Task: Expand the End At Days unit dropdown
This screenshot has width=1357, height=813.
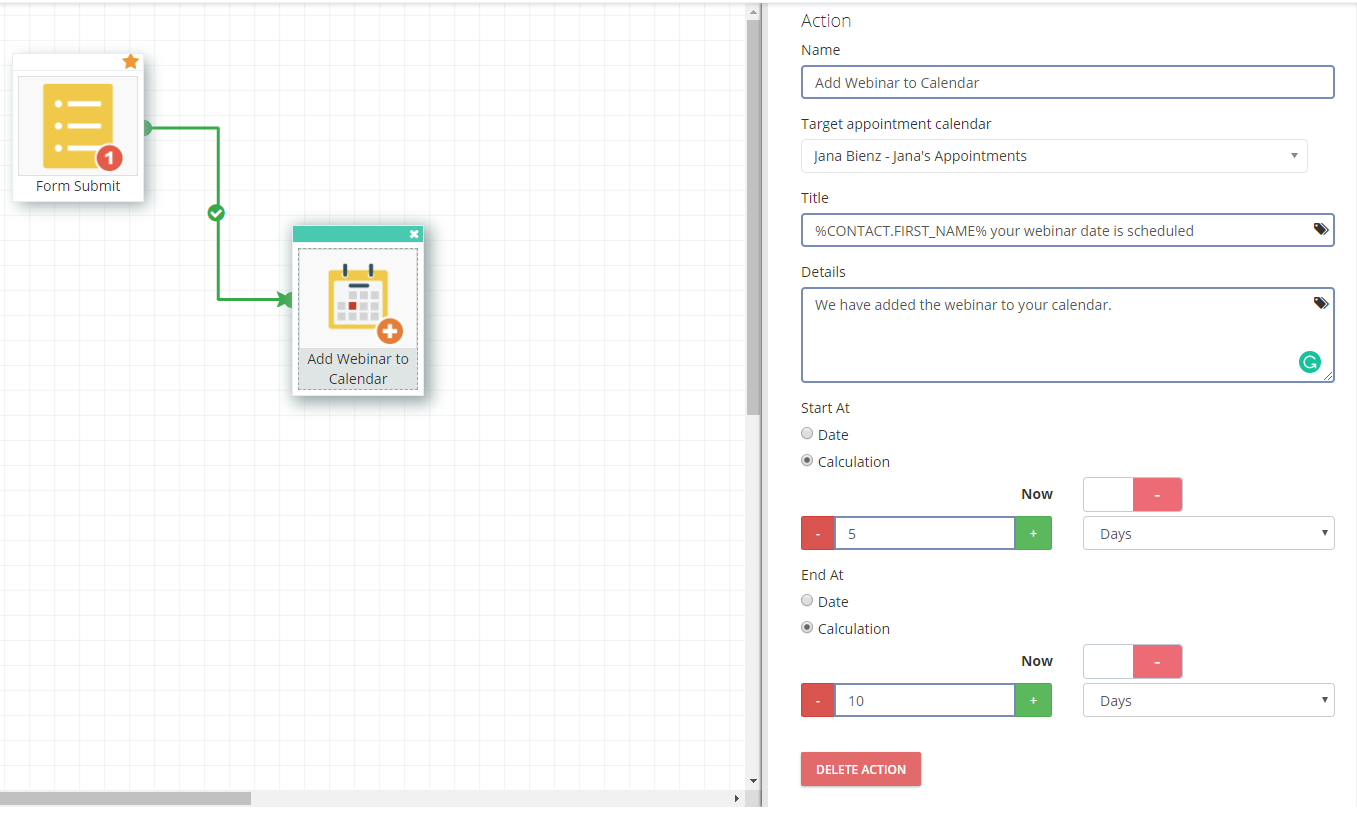Action: [1208, 701]
